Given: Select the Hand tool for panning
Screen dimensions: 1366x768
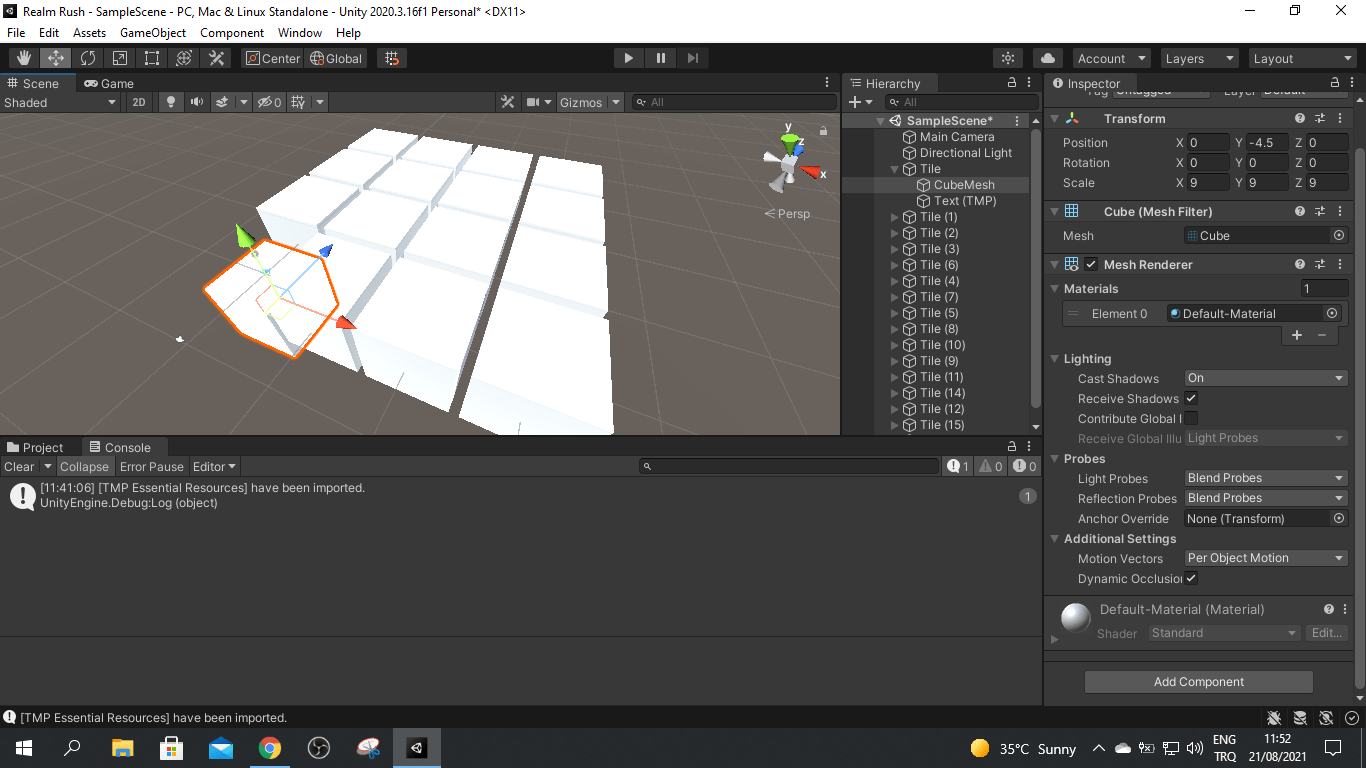Looking at the screenshot, I should click(x=22, y=57).
